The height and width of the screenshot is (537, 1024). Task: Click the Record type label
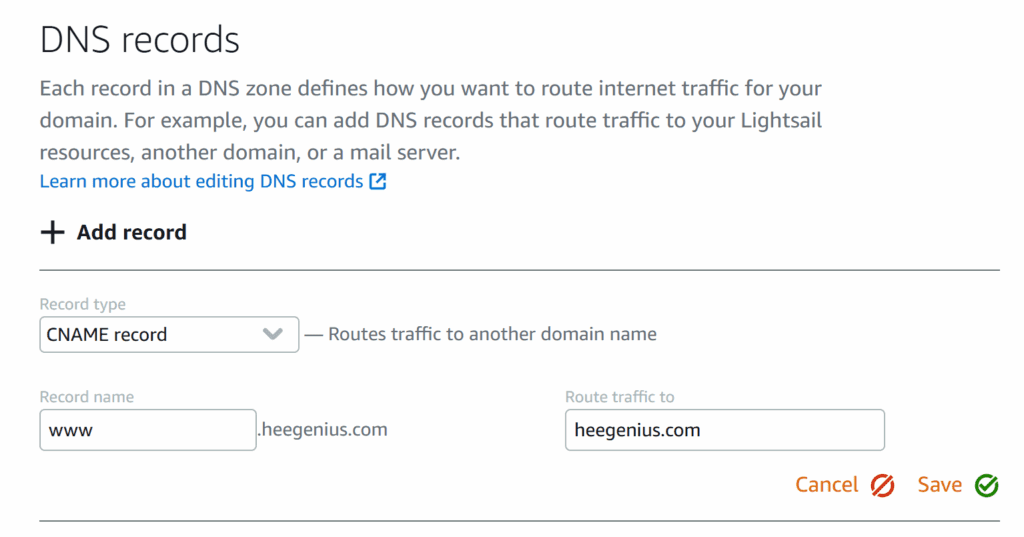pos(82,304)
